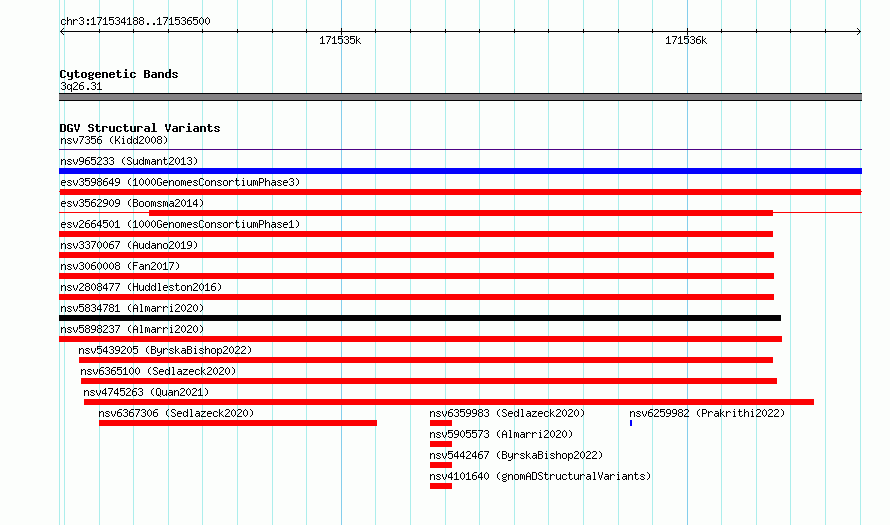Click the ruler's left end arrow
The width and height of the screenshot is (890, 525).
tap(62, 32)
